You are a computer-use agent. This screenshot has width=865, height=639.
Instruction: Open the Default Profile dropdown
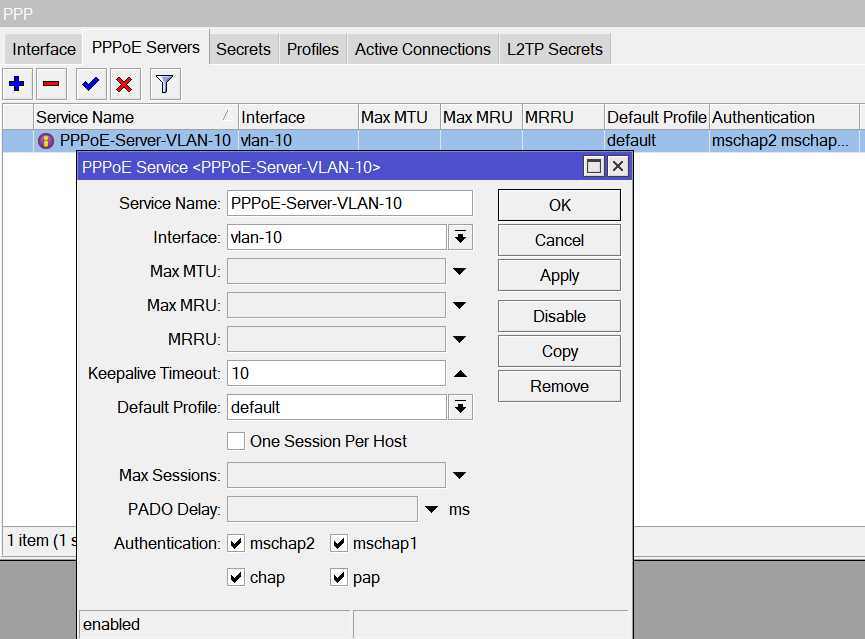coord(460,407)
